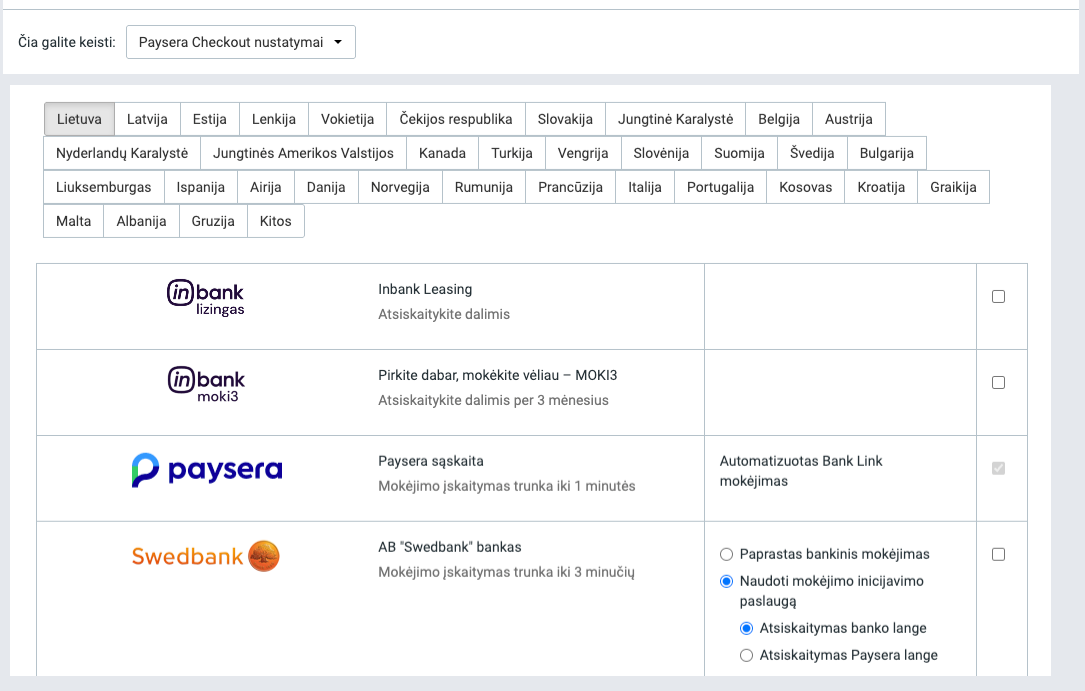Click the Inbank lizingas logo
This screenshot has width=1085, height=691.
(205, 297)
